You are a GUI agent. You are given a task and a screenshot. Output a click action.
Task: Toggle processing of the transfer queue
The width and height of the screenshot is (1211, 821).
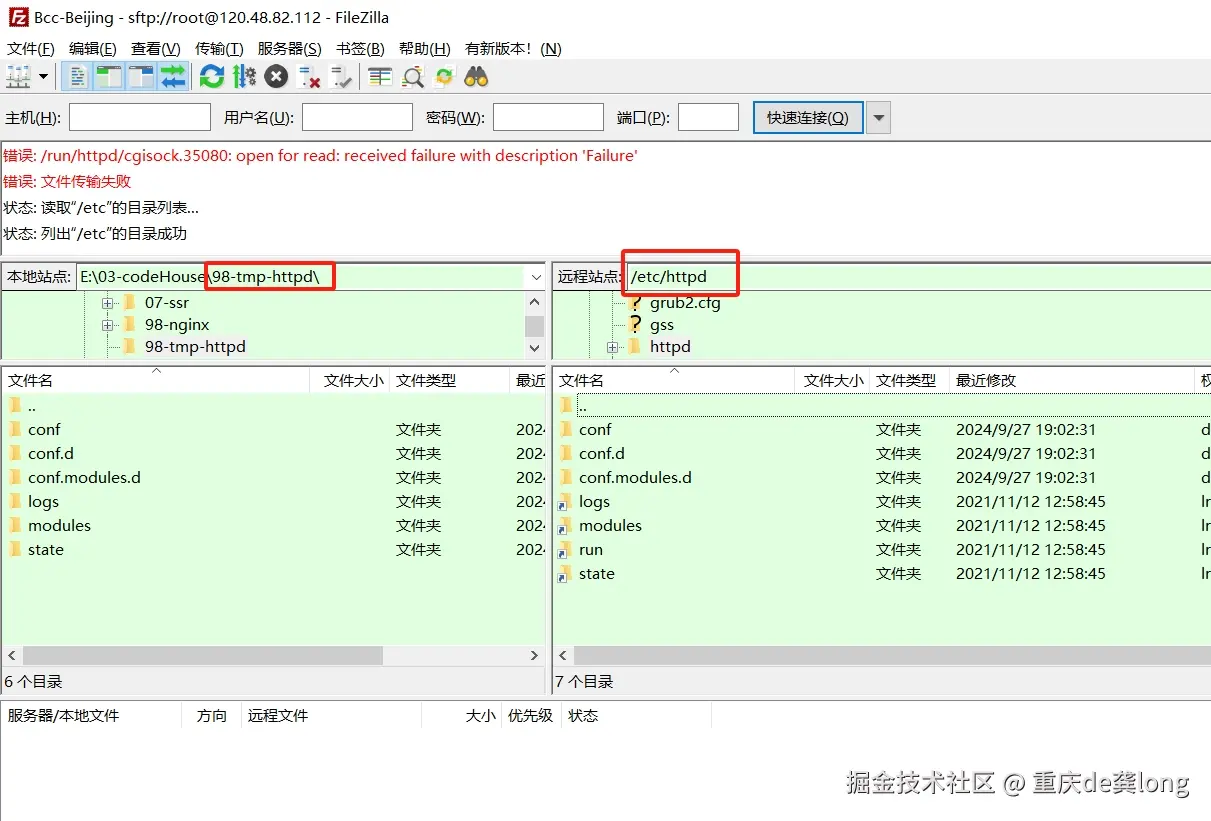point(244,76)
